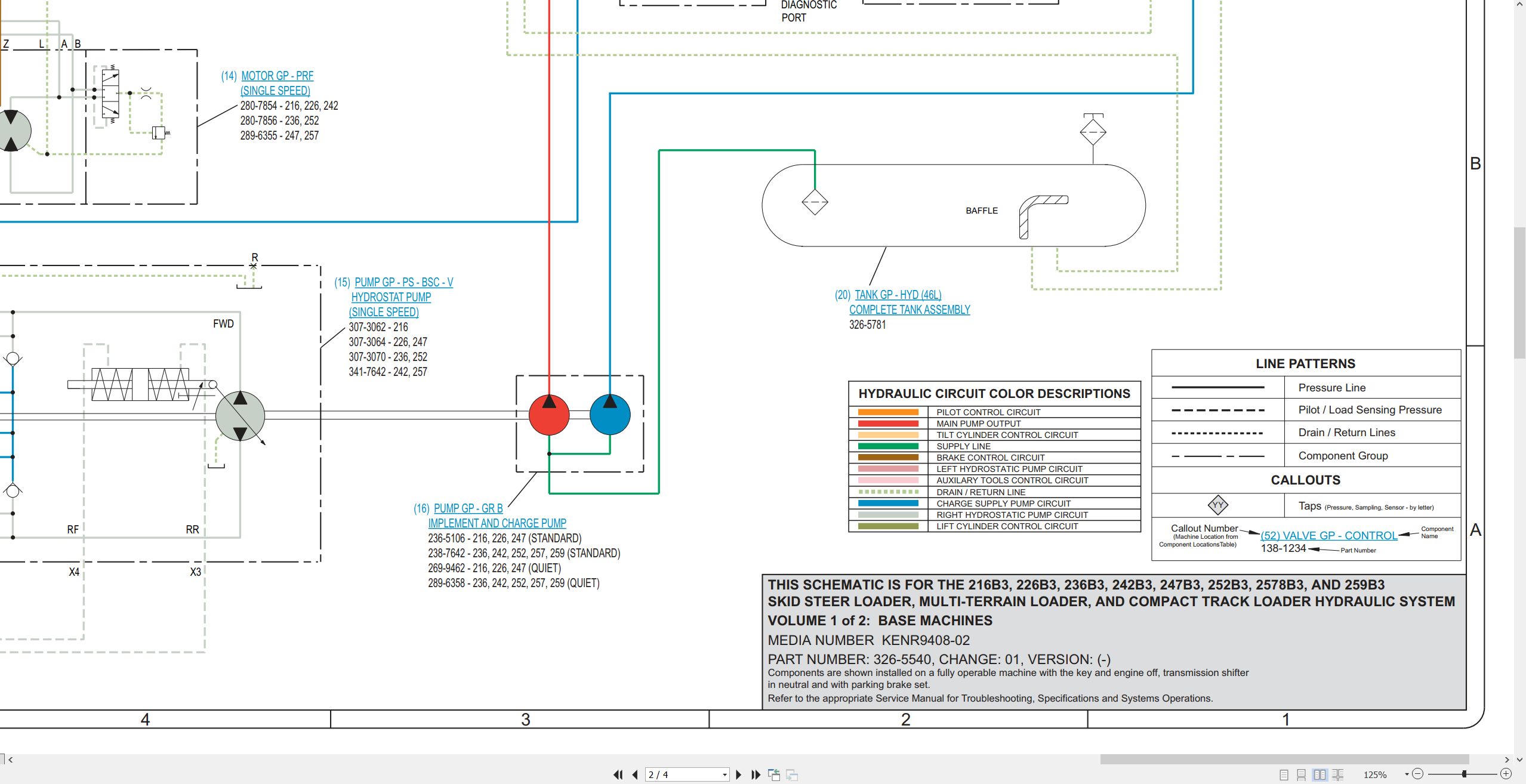
Task: Click the DIAGNOSTIC PORT label
Action: (x=809, y=11)
